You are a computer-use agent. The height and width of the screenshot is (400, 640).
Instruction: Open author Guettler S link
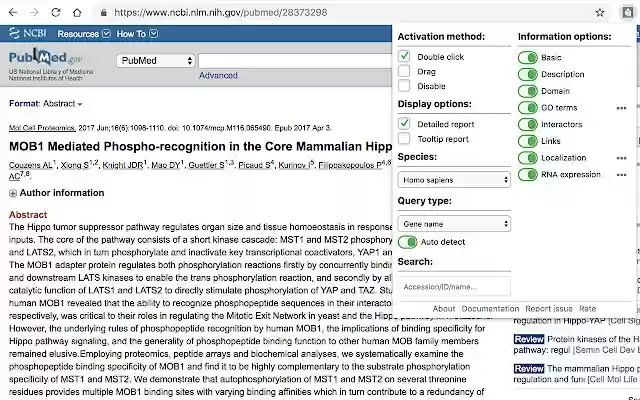pyautogui.click(x=206, y=165)
